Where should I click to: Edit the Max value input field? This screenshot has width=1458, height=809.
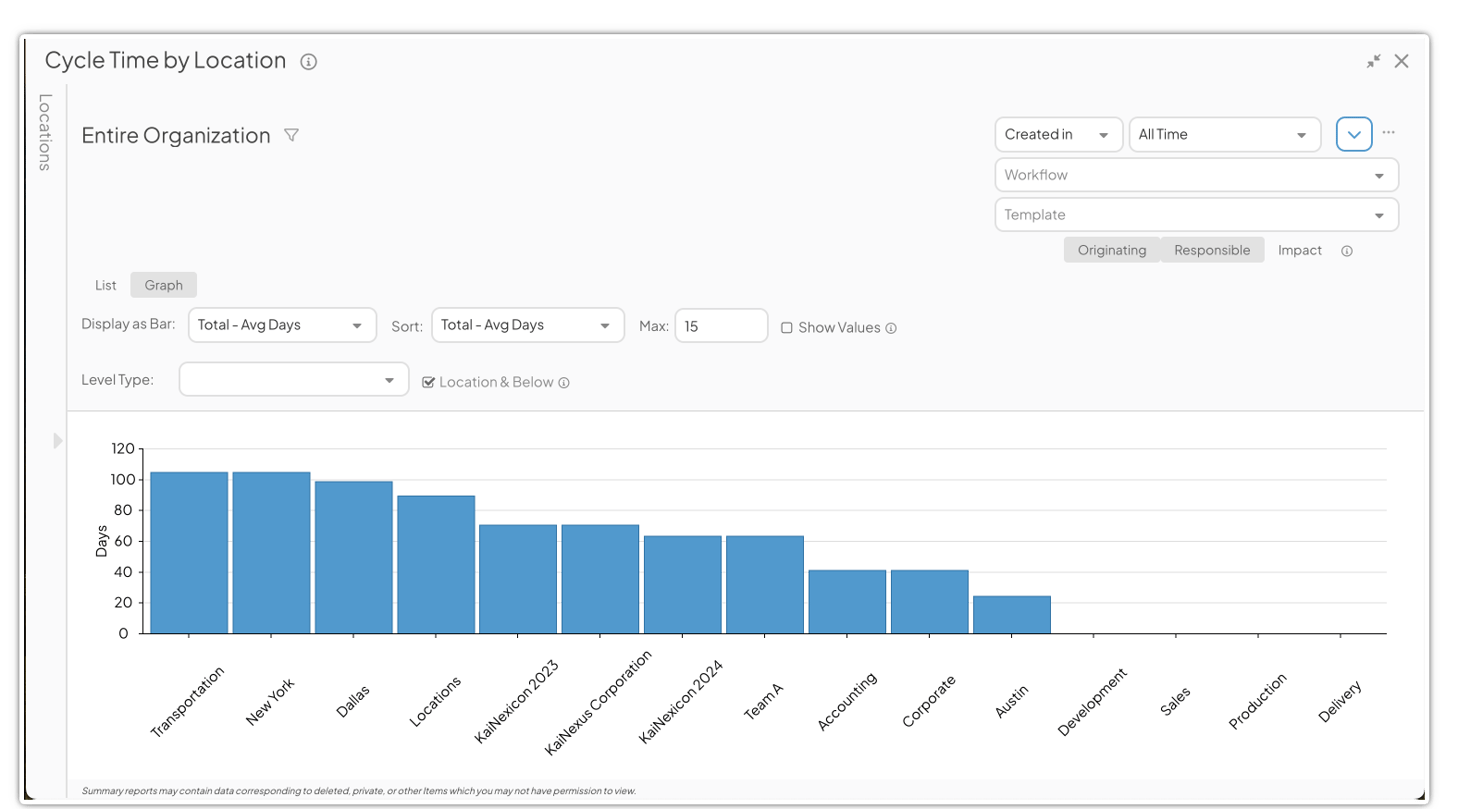pyautogui.click(x=721, y=325)
